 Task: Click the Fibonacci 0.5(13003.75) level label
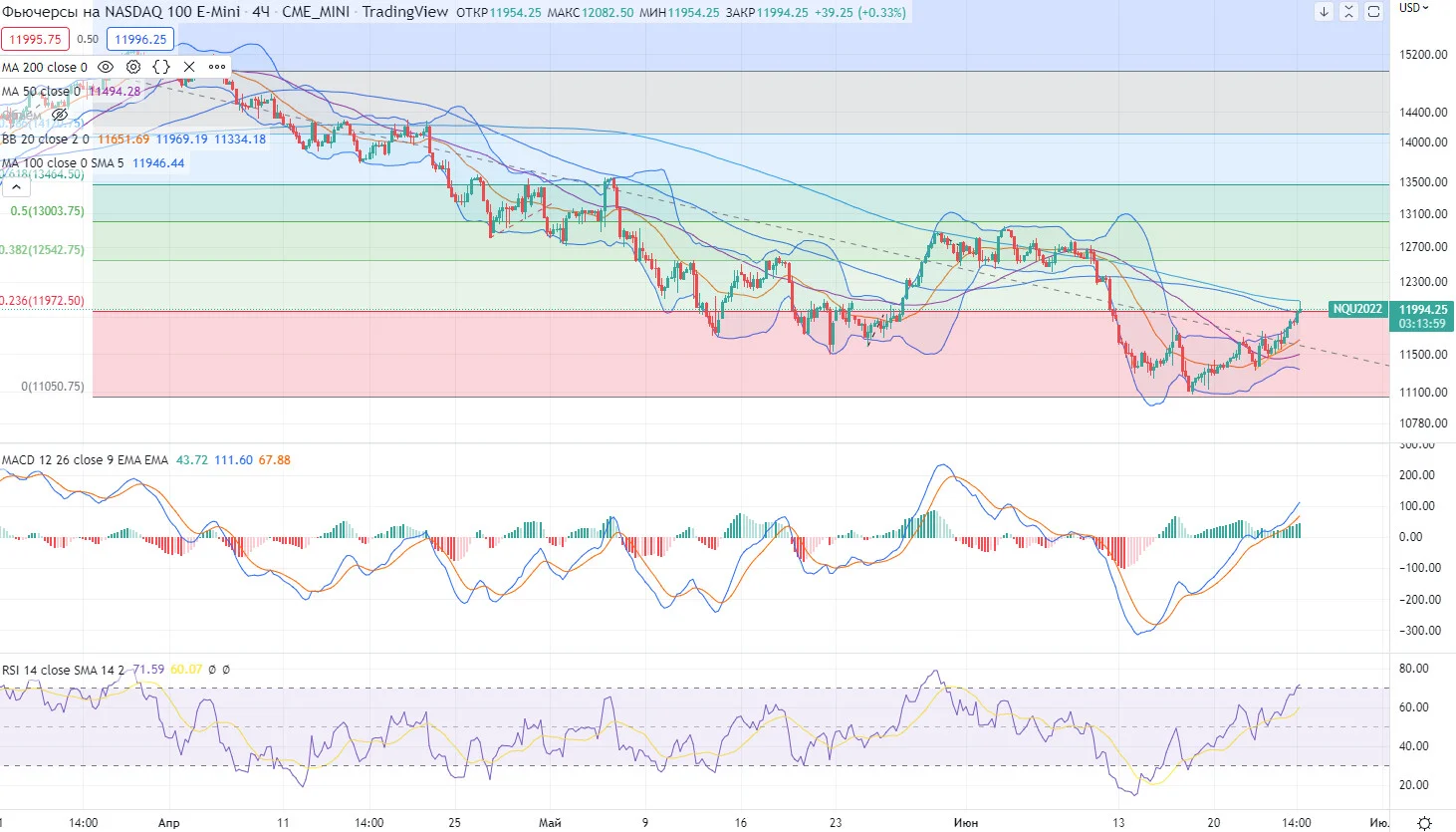pos(47,211)
